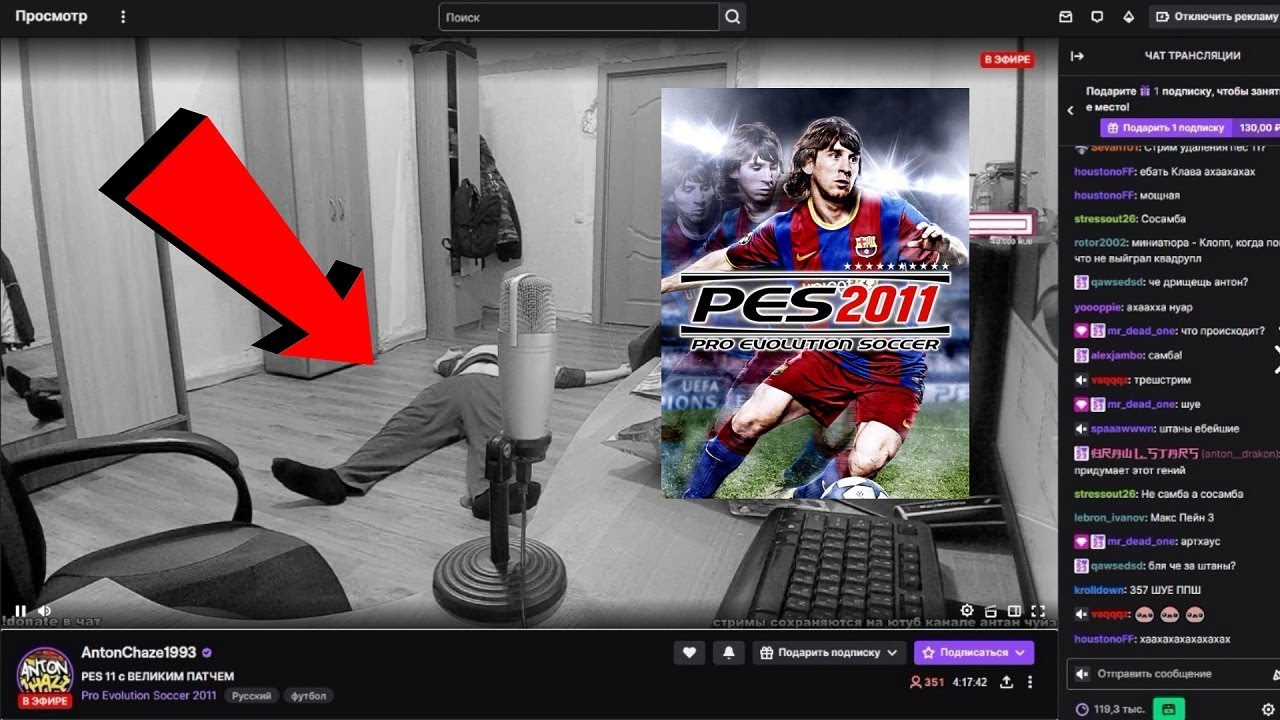Image resolution: width=1280 pixels, height=720 pixels.
Task: Click stream uptime 4:17:42
Action: [x=970, y=682]
